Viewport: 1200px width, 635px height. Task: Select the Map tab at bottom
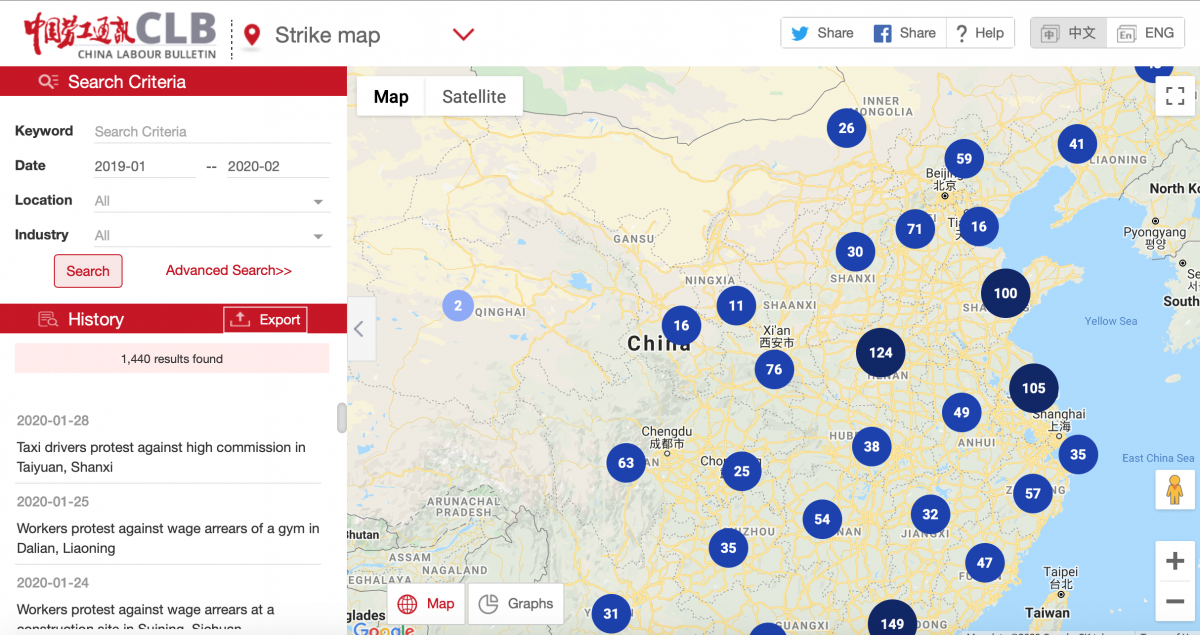coord(426,604)
